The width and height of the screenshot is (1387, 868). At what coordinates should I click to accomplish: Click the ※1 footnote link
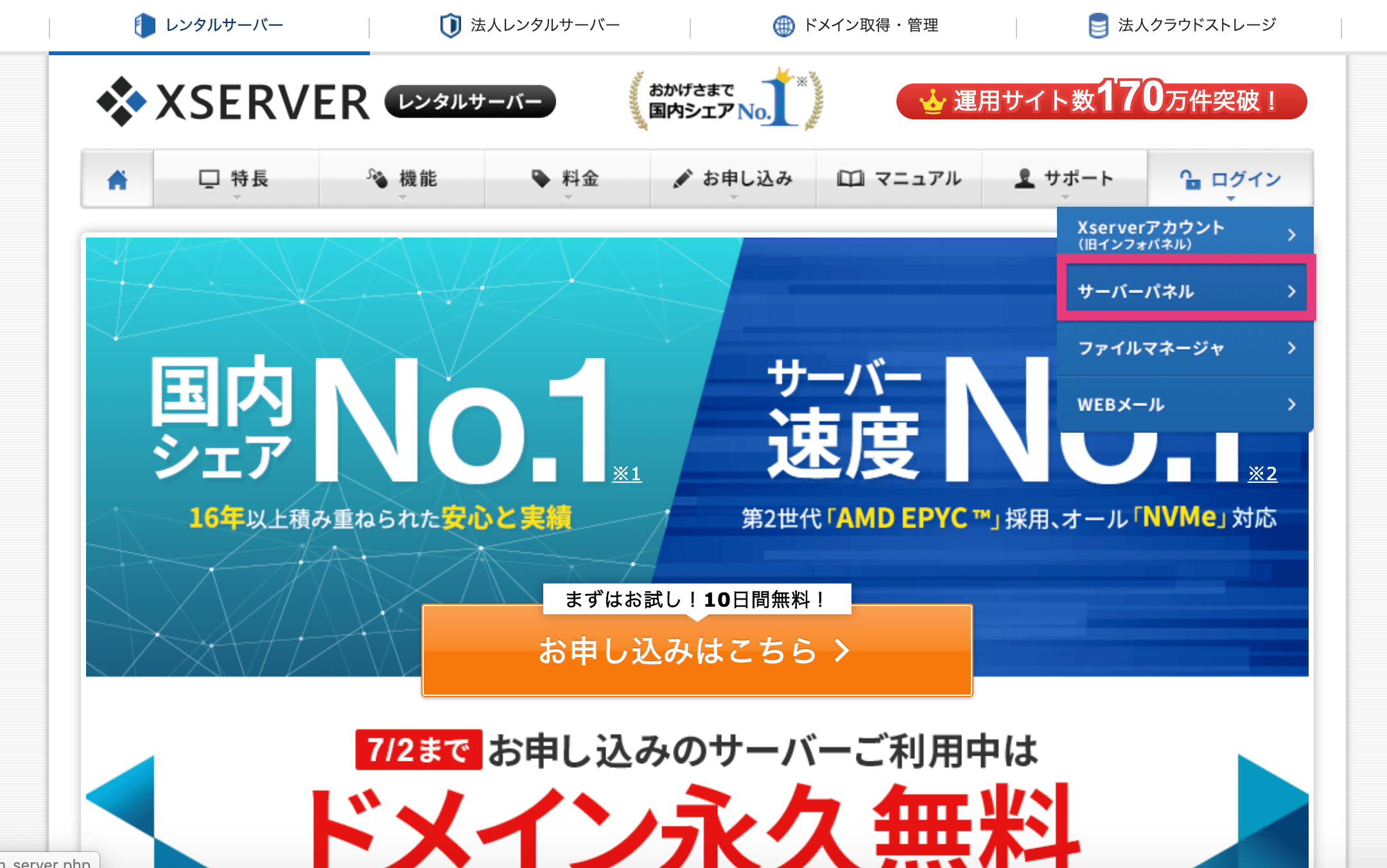pyautogui.click(x=627, y=474)
